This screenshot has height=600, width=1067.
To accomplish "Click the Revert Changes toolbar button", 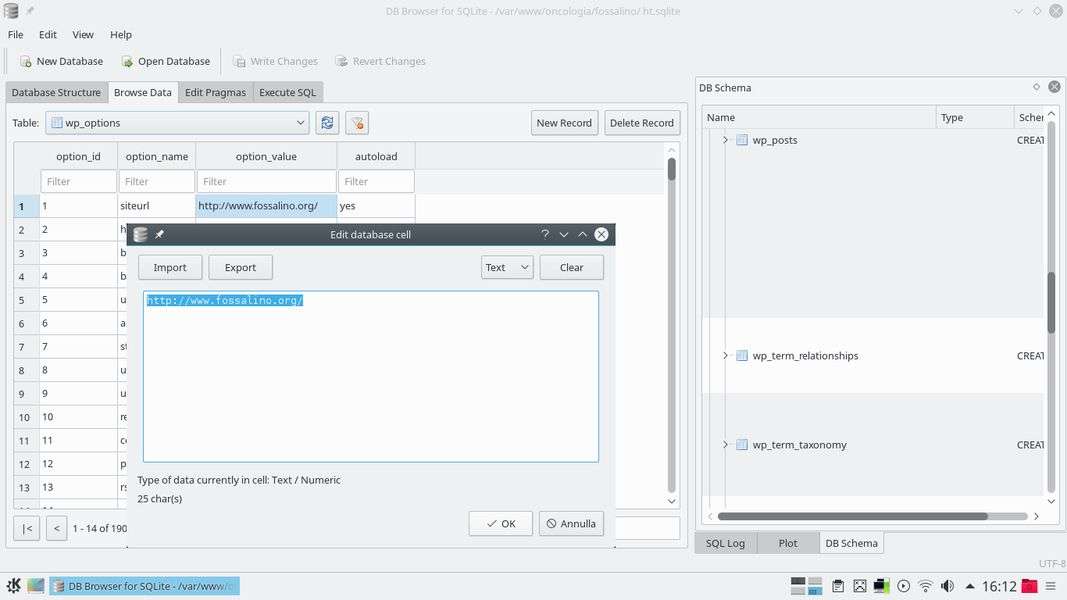I will point(380,61).
